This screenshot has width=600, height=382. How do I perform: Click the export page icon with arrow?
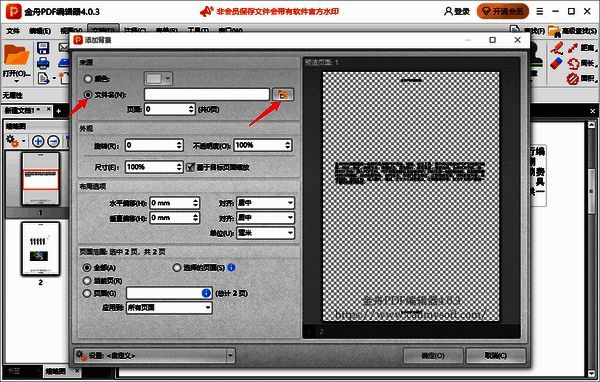[44, 78]
